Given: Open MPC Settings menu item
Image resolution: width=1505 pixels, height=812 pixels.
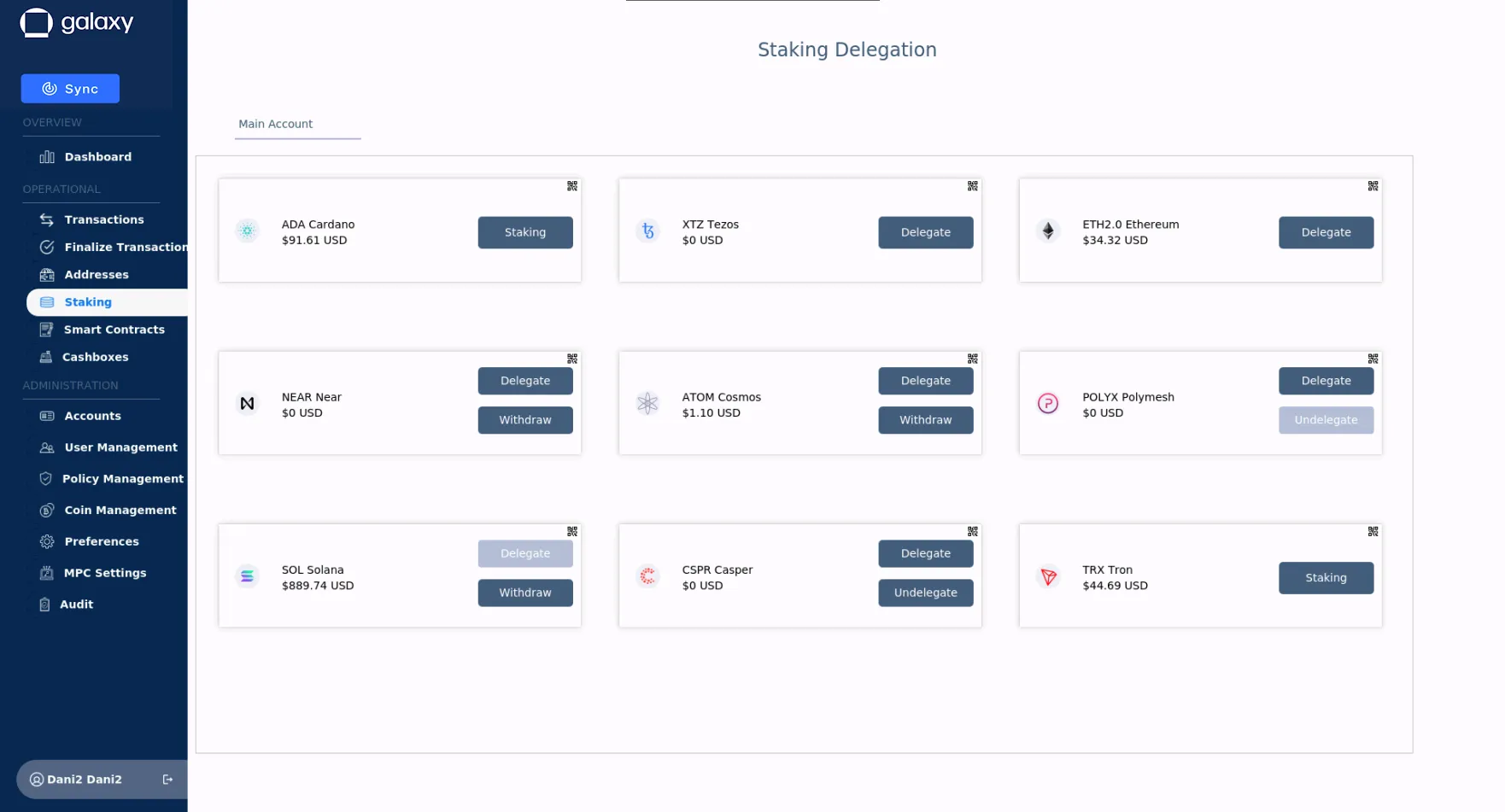Looking at the screenshot, I should point(92,573).
